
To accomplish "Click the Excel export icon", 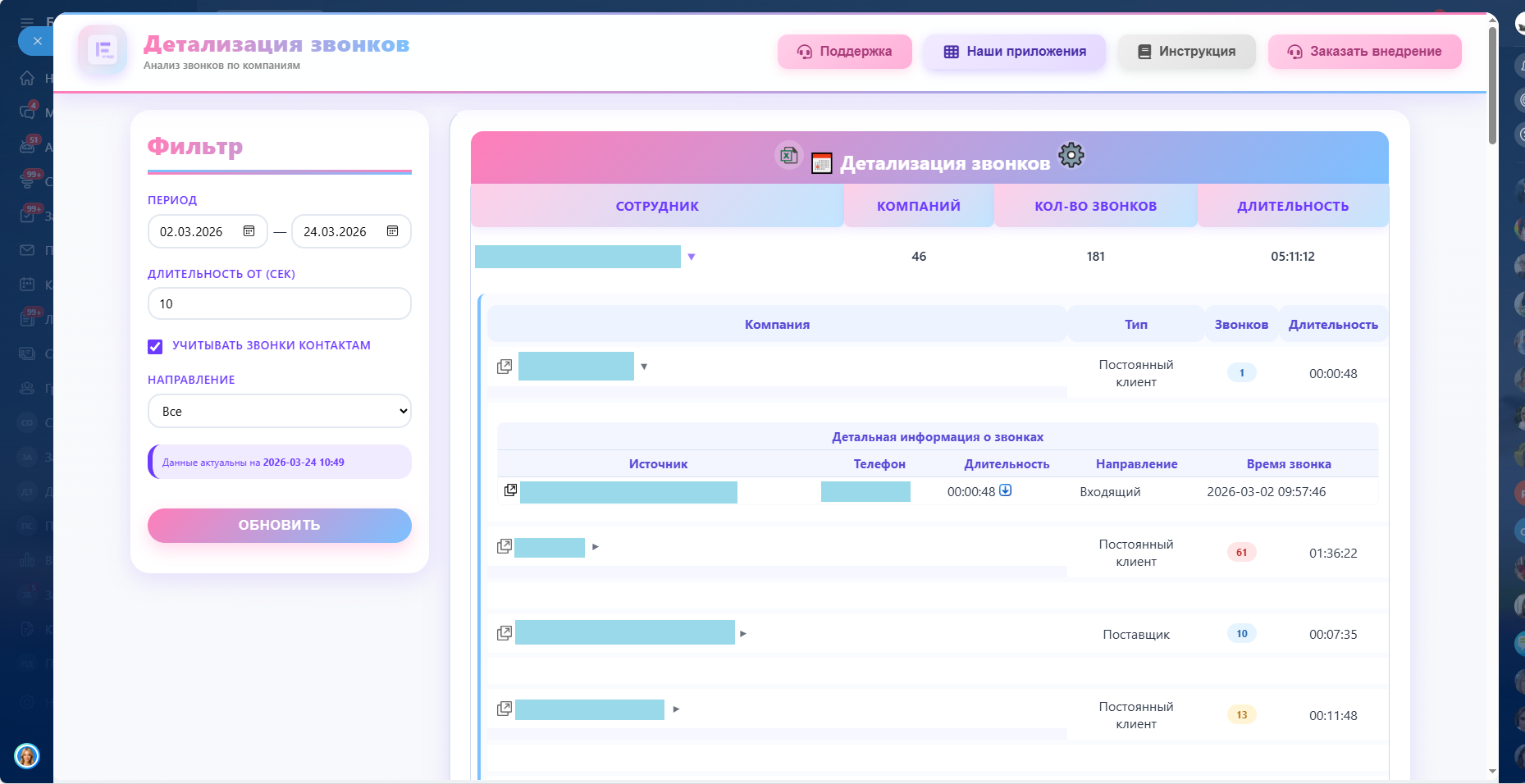I will point(788,155).
